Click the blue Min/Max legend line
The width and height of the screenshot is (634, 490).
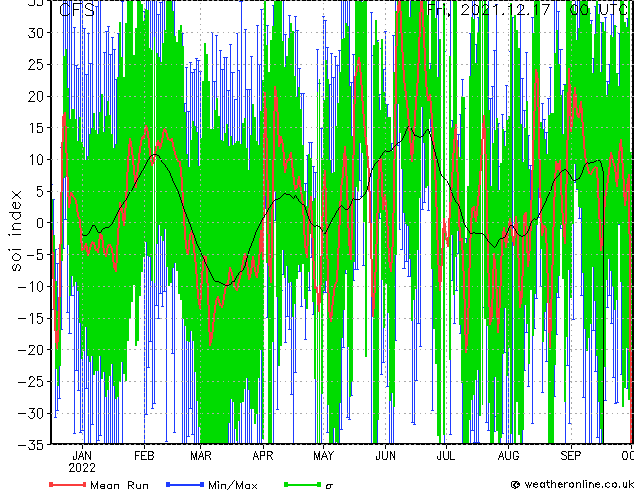185,484
